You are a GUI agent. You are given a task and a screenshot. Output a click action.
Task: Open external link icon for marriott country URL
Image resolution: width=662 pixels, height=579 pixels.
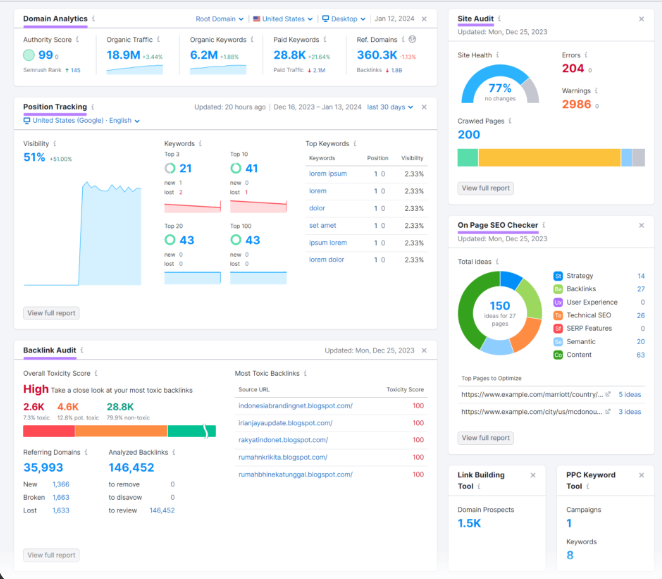[608, 394]
